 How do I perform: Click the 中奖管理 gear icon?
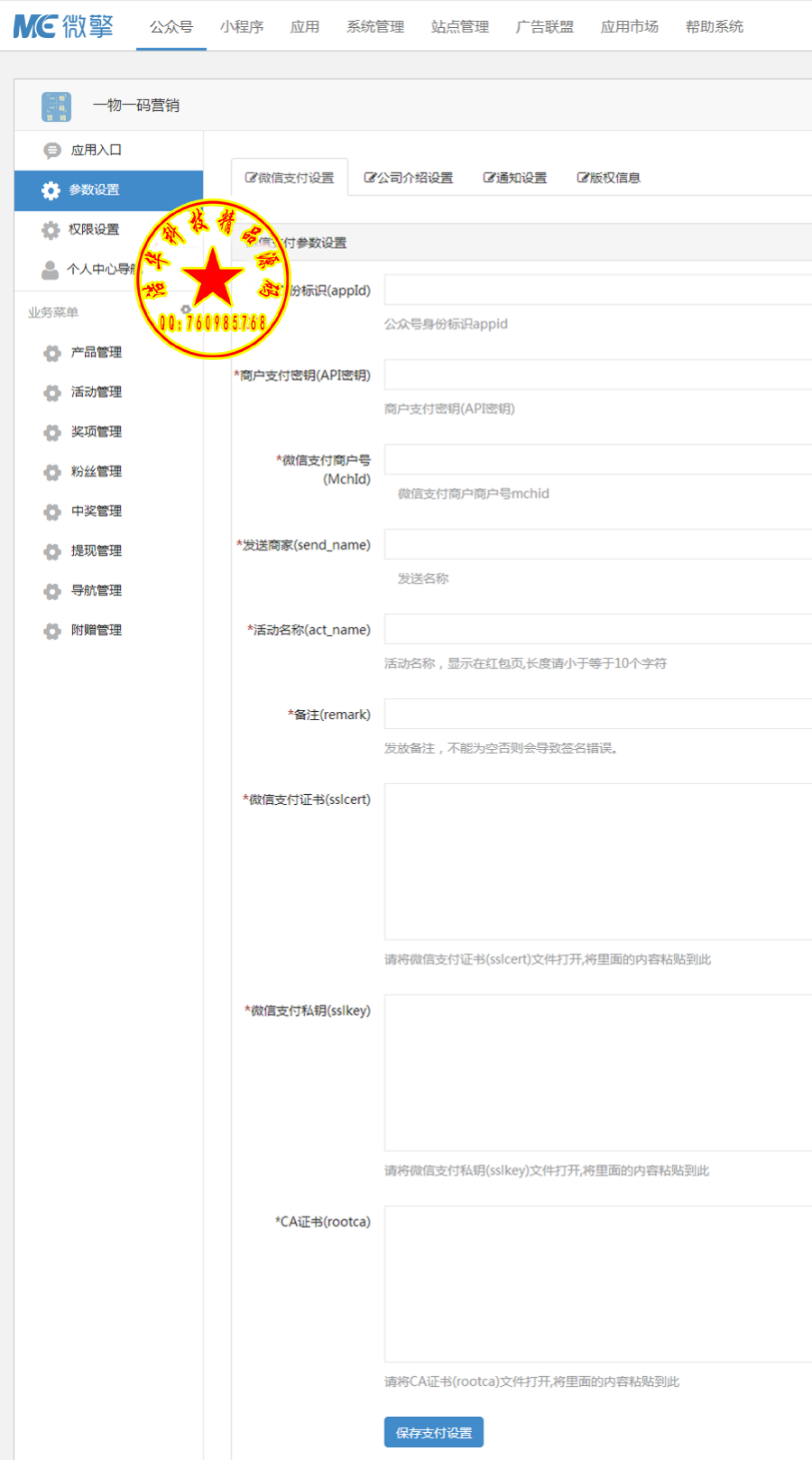(x=52, y=512)
